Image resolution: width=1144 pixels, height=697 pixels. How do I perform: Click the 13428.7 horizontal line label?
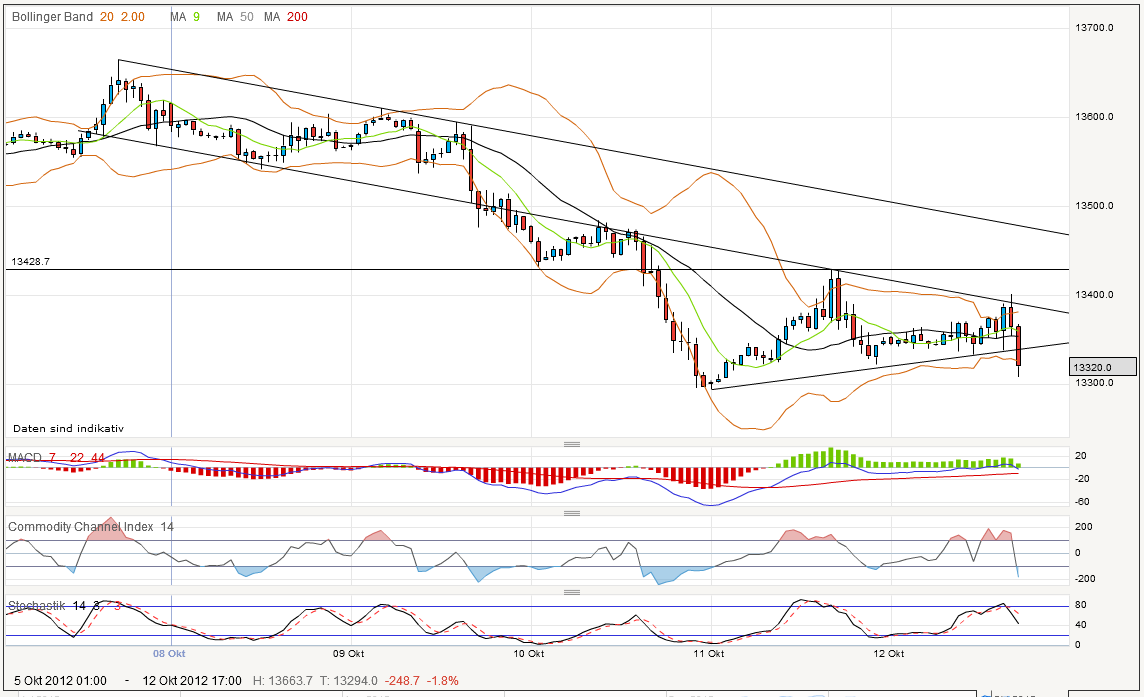[31, 260]
